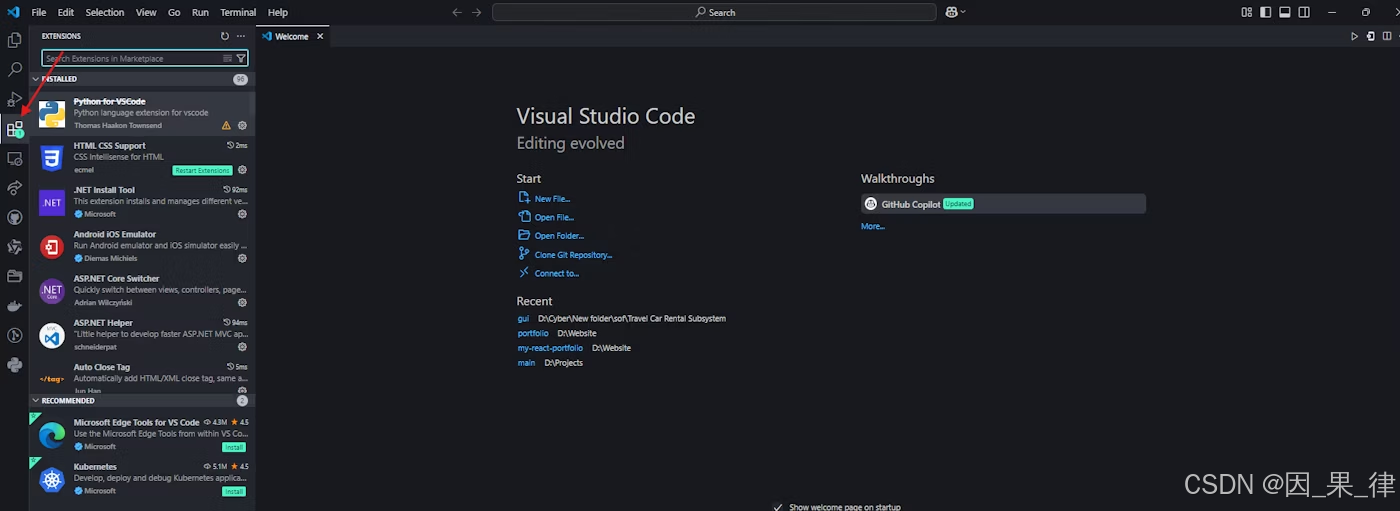Go back using the navigation arrow
The width and height of the screenshot is (1400, 511).
[x=457, y=12]
